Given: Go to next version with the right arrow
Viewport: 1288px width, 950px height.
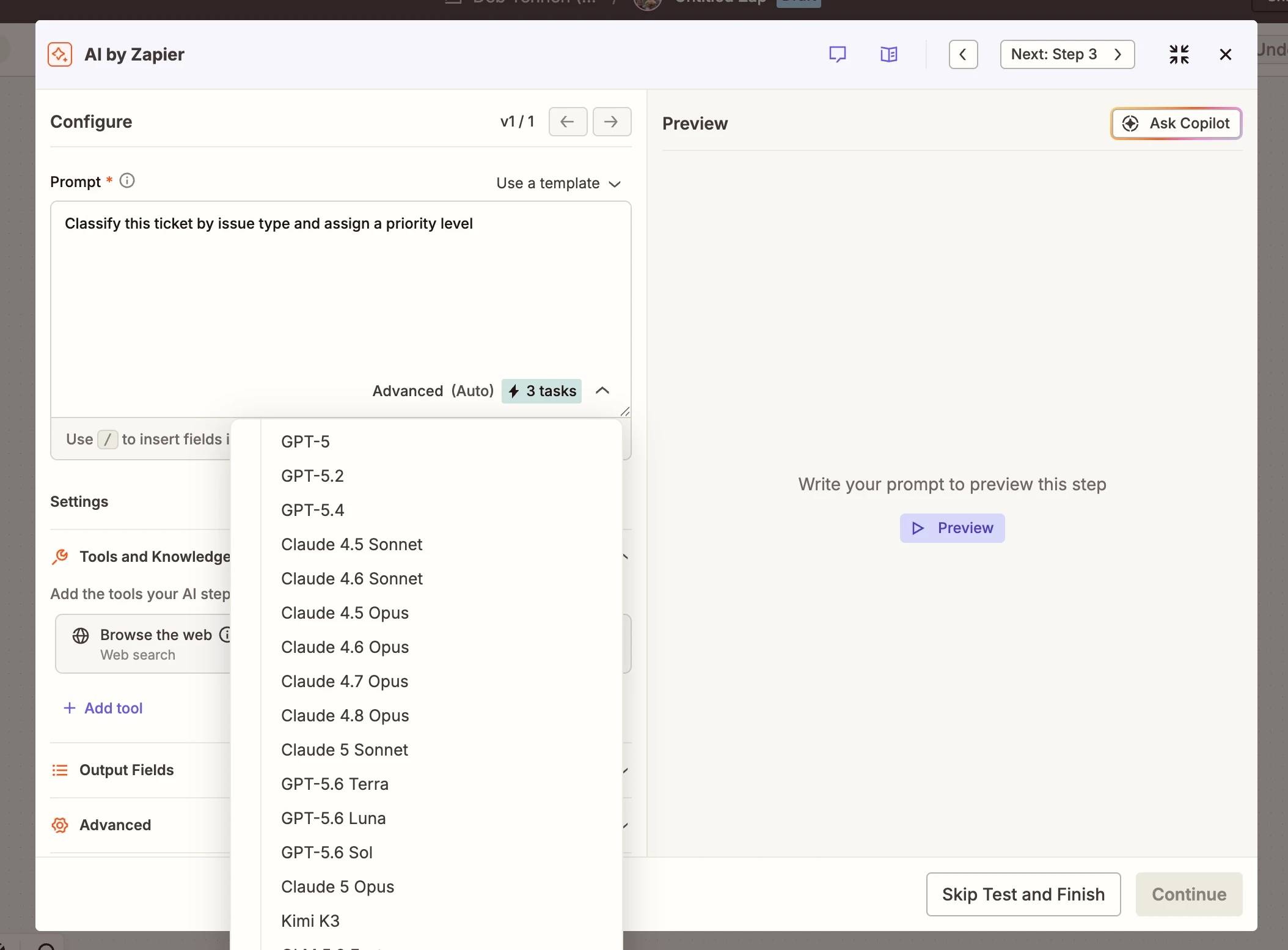Looking at the screenshot, I should [612, 122].
